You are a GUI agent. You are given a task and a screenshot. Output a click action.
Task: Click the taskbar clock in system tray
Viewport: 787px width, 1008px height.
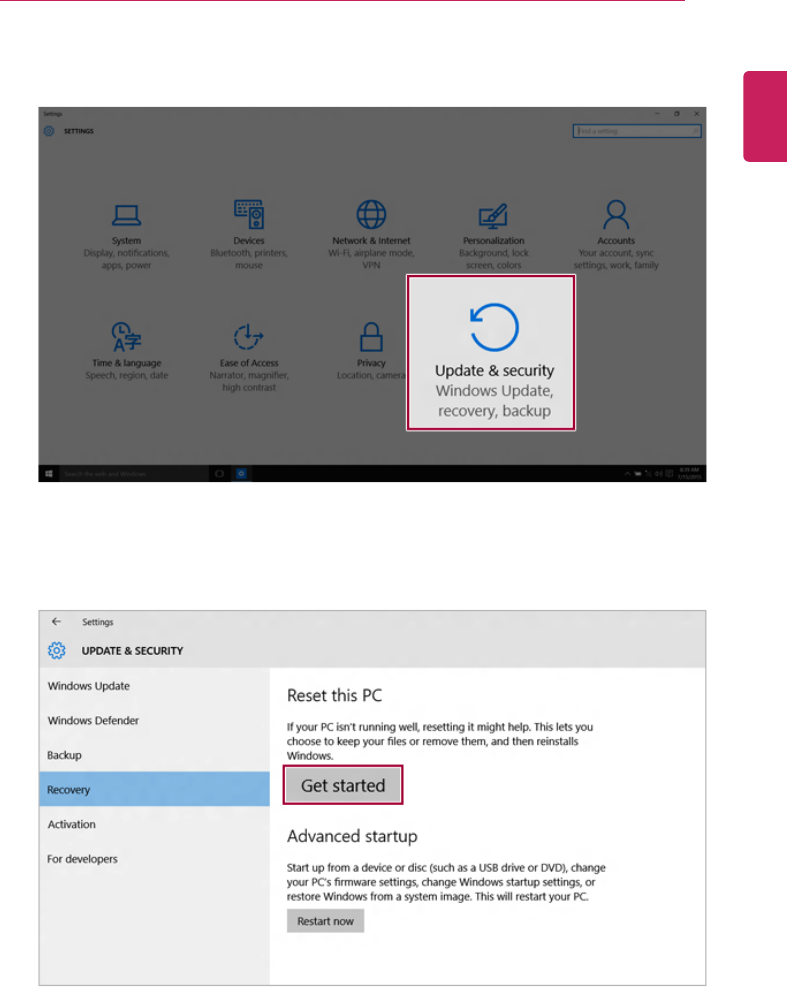point(689,474)
